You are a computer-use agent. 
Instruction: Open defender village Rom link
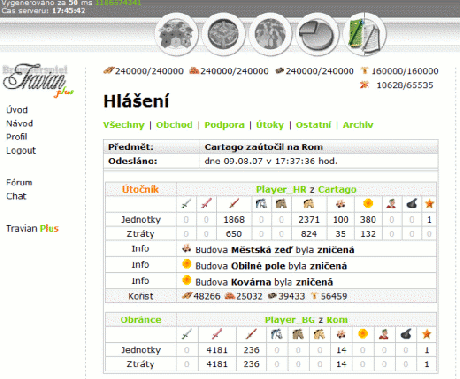tap(337, 320)
